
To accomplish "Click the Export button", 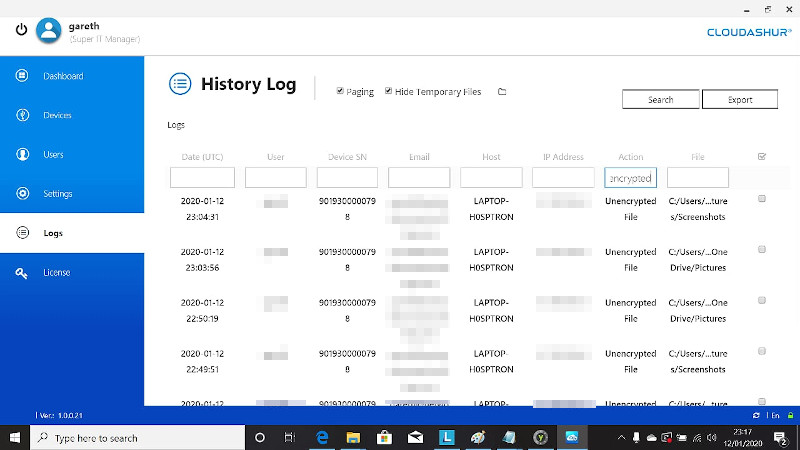I will tap(740, 99).
